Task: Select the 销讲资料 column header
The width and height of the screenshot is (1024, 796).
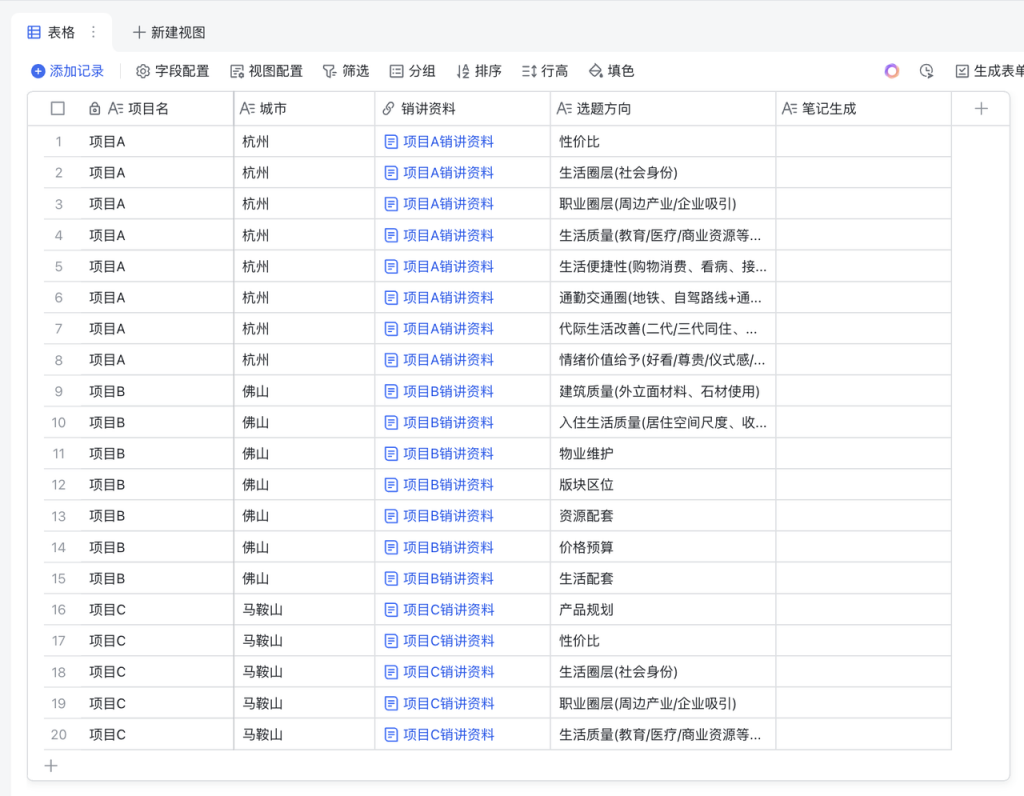Action: click(462, 108)
